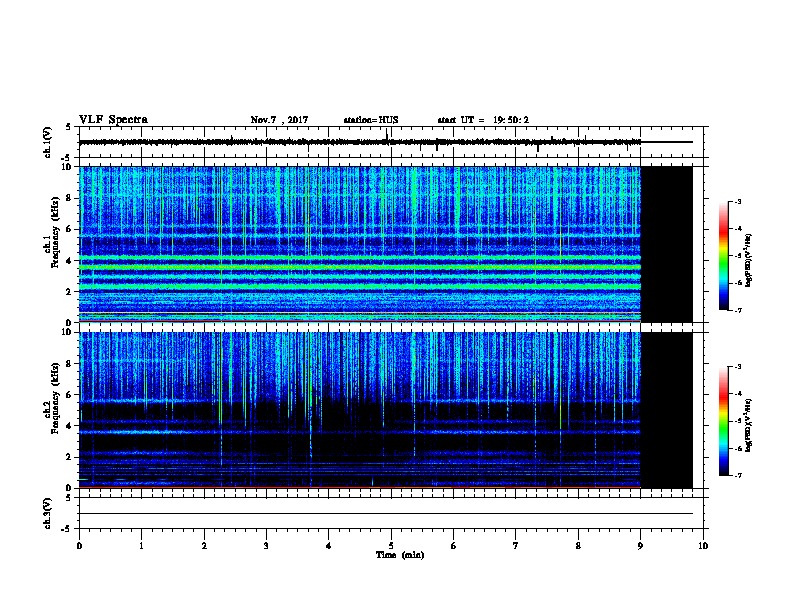Viewport: 792px width, 612px height.
Task: Click the time axis tick label "3"
Action: (x=266, y=545)
